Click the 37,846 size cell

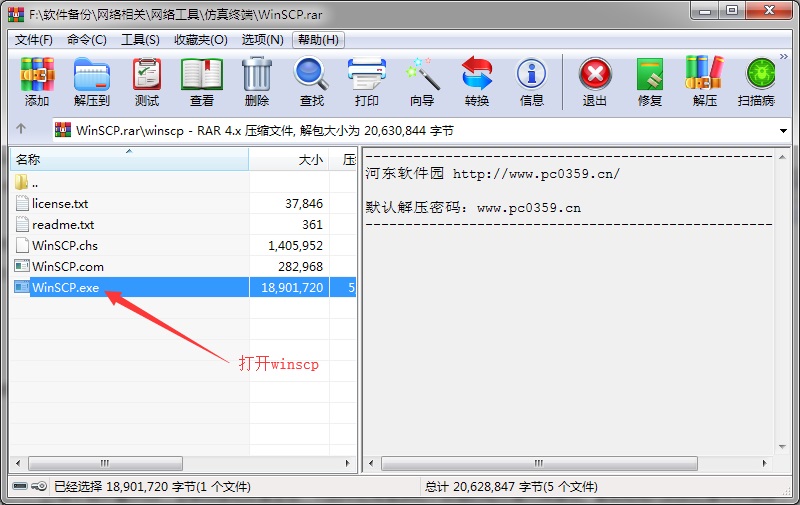(304, 204)
